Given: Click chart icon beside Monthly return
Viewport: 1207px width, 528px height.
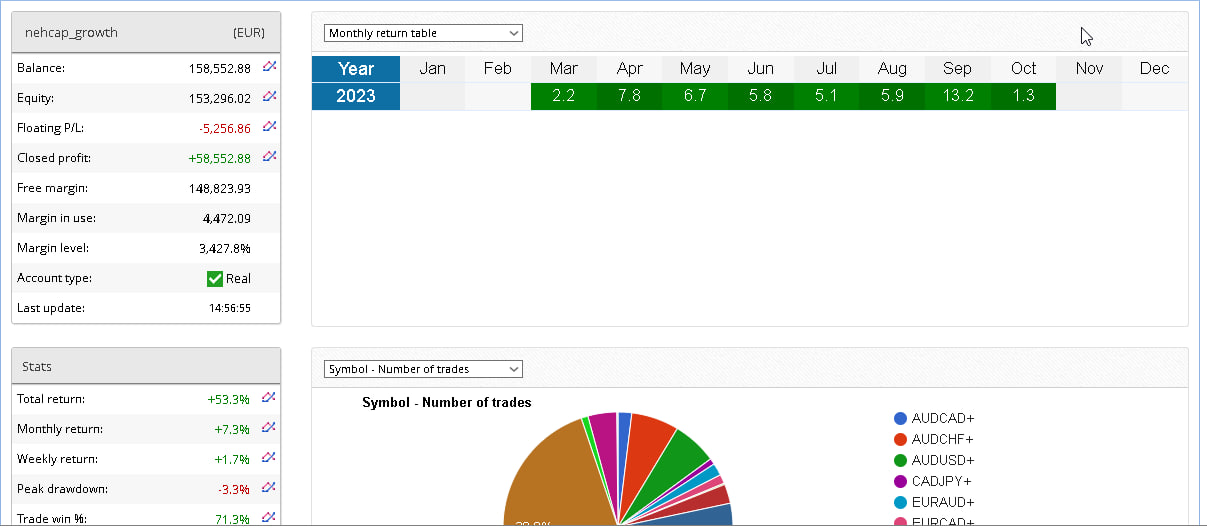Looking at the screenshot, I should pos(268,428).
